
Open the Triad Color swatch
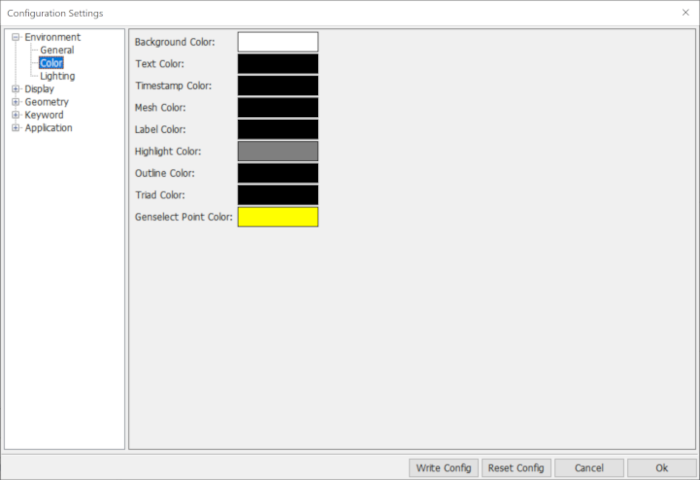pyautogui.click(x=278, y=195)
